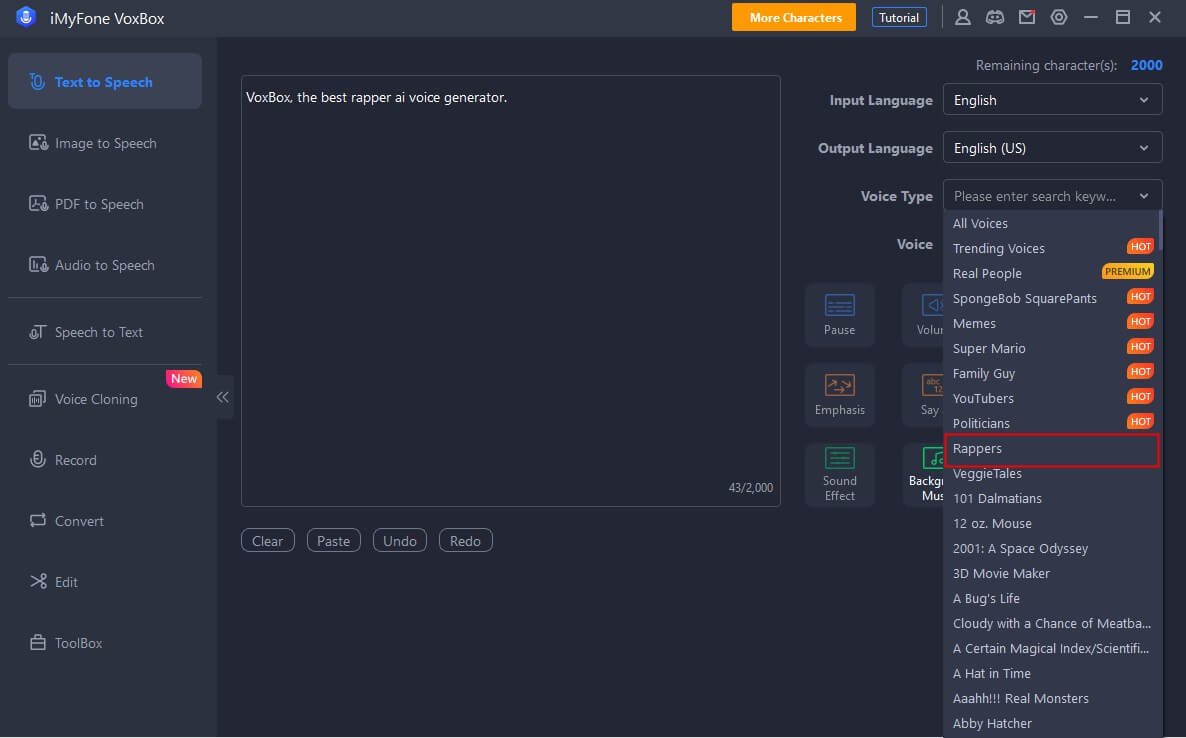Switch to Text to Speech
The height and width of the screenshot is (738, 1186).
(x=105, y=82)
